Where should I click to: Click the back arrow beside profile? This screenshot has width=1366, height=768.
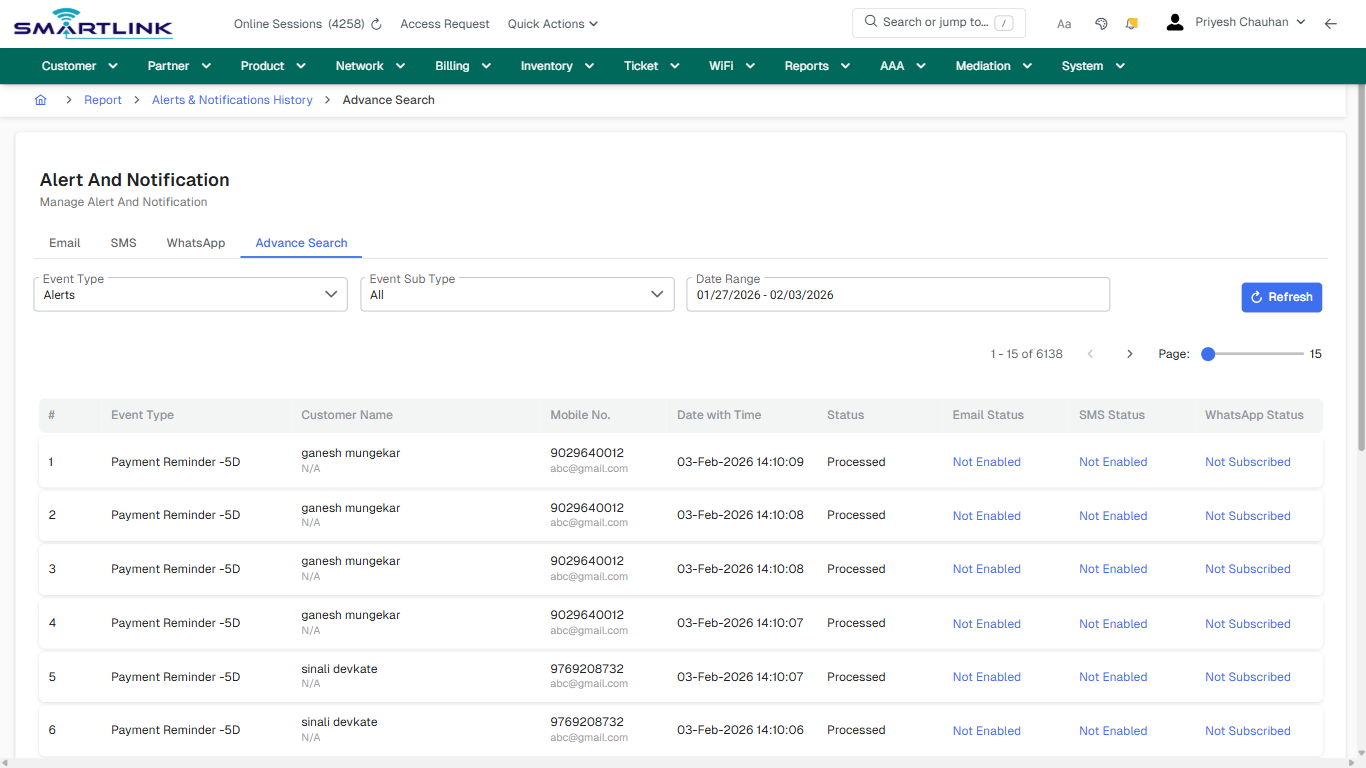tap(1331, 23)
